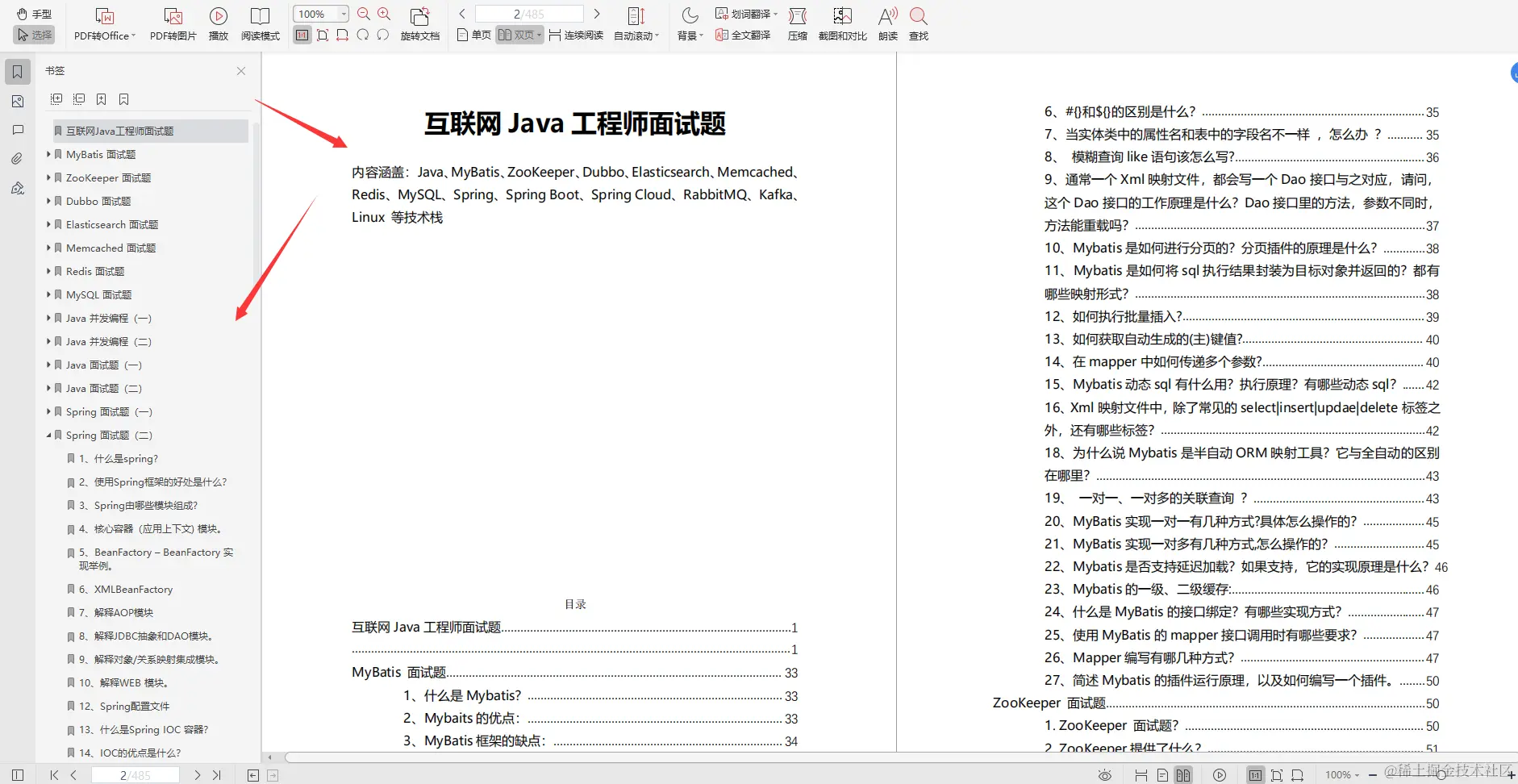Open the 查找 search tool
The width and height of the screenshot is (1518, 784).
(x=919, y=24)
